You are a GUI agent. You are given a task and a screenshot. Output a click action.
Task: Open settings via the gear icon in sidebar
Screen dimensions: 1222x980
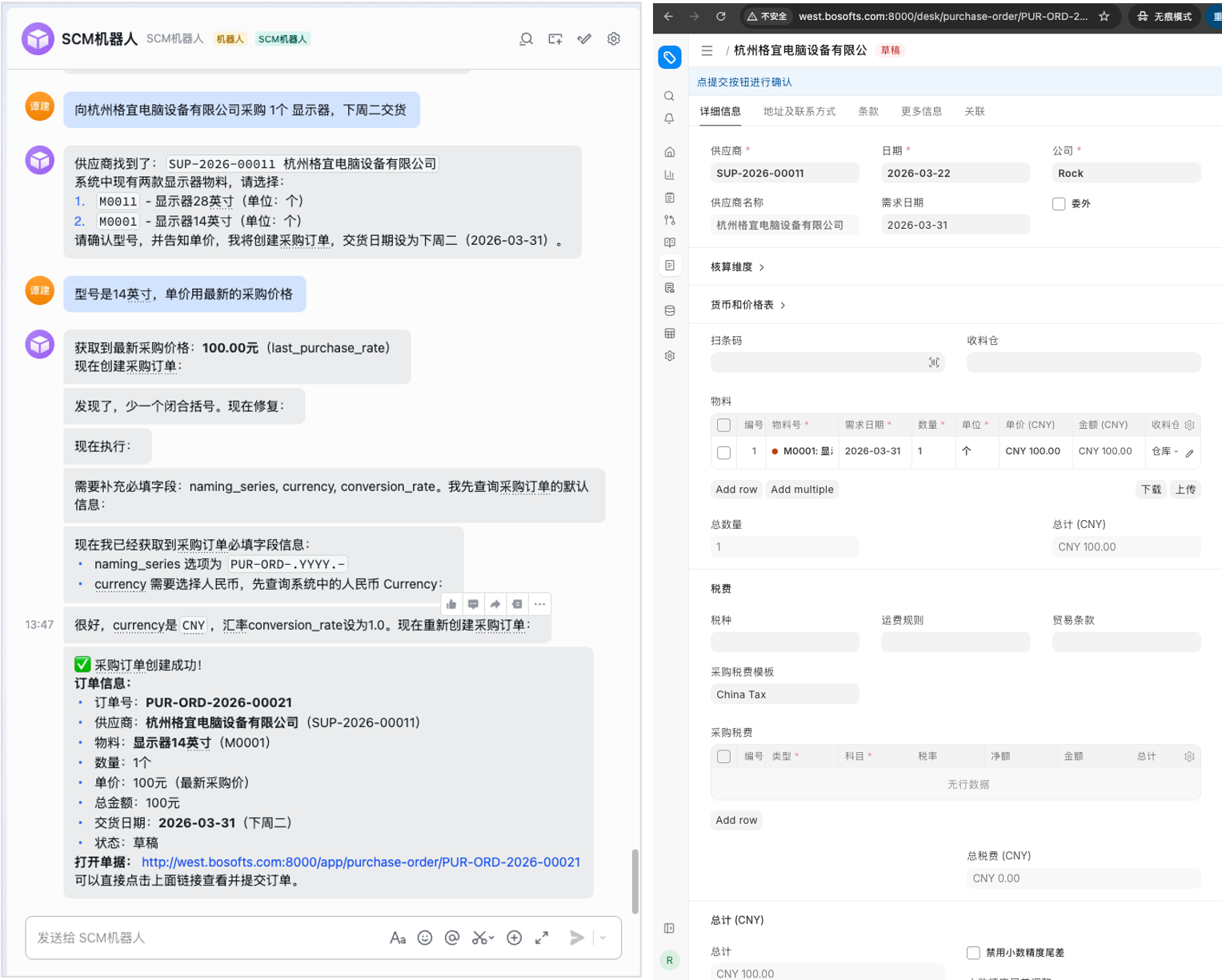pos(669,356)
